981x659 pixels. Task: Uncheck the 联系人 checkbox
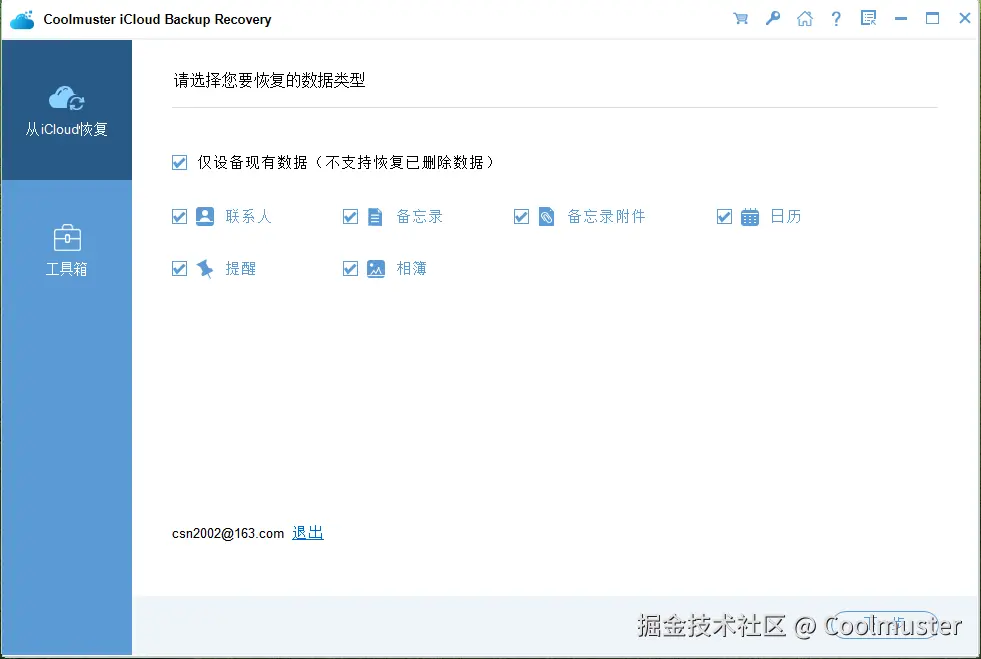click(179, 216)
